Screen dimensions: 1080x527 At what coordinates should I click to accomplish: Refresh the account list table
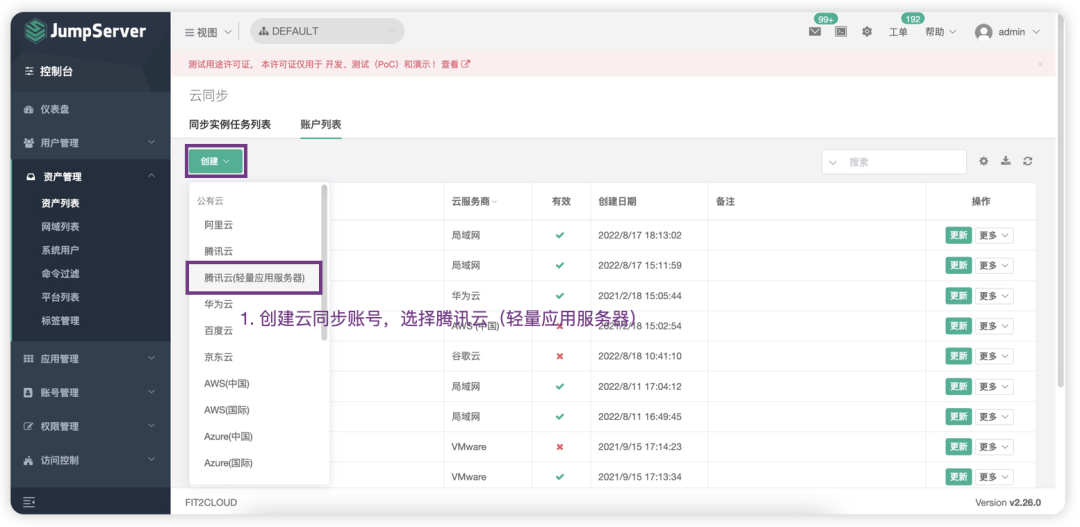[1028, 161]
